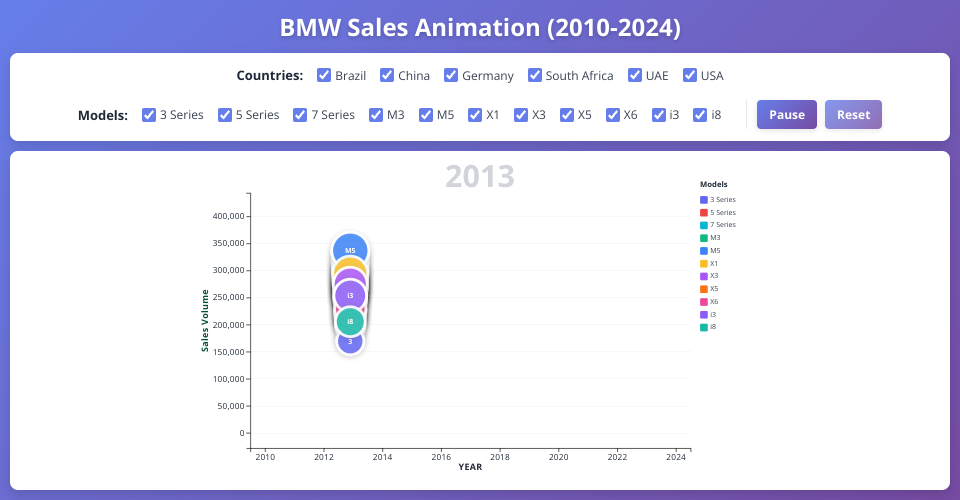The height and width of the screenshot is (500, 960).
Task: Uncheck South Africa checkbox
Action: 535,75
